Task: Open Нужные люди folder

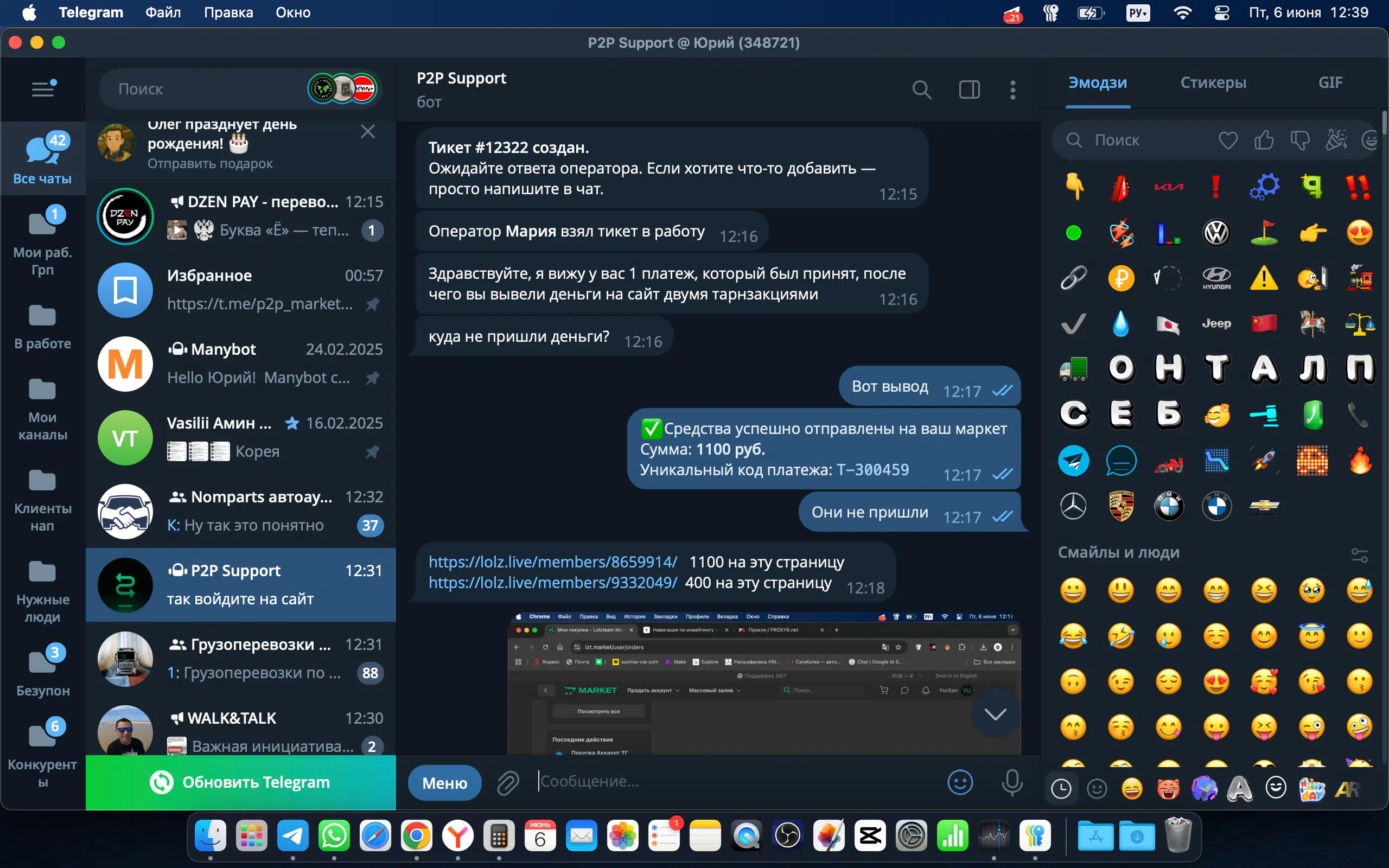Action: 42,591
